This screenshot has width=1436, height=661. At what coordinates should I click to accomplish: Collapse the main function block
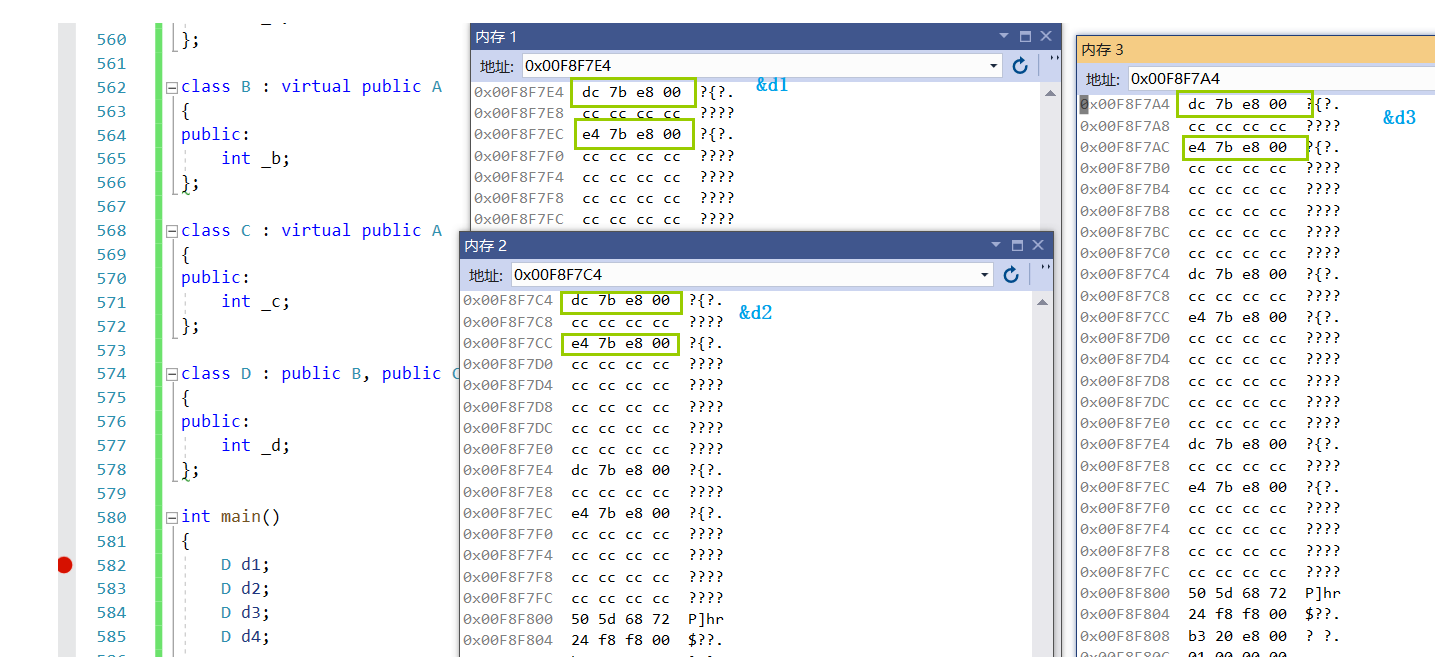pyautogui.click(x=172, y=517)
